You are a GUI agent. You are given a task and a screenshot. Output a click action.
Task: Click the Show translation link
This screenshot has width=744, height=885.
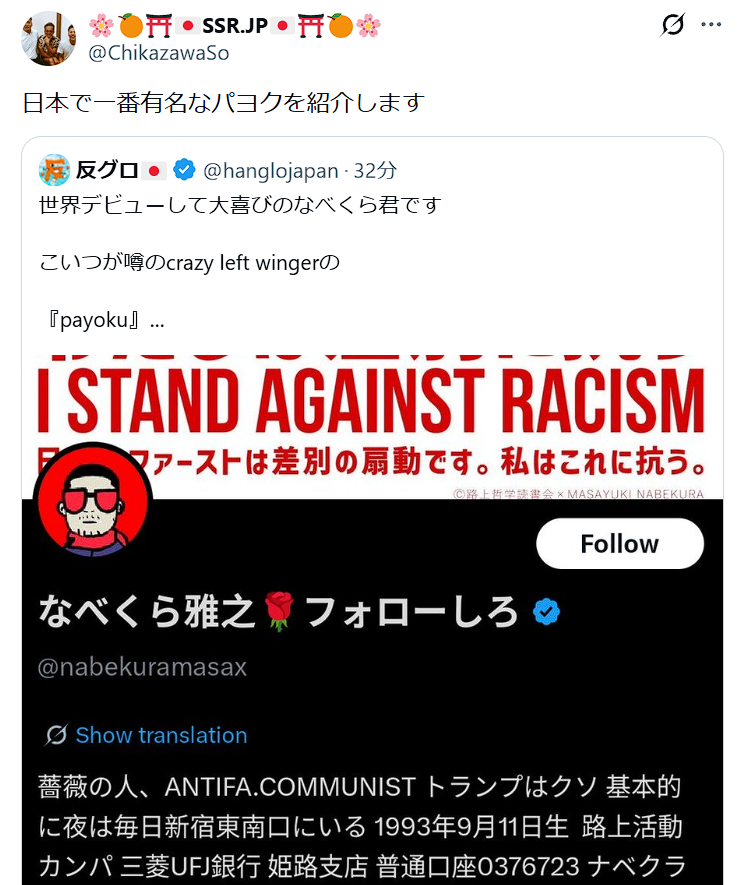(x=161, y=735)
